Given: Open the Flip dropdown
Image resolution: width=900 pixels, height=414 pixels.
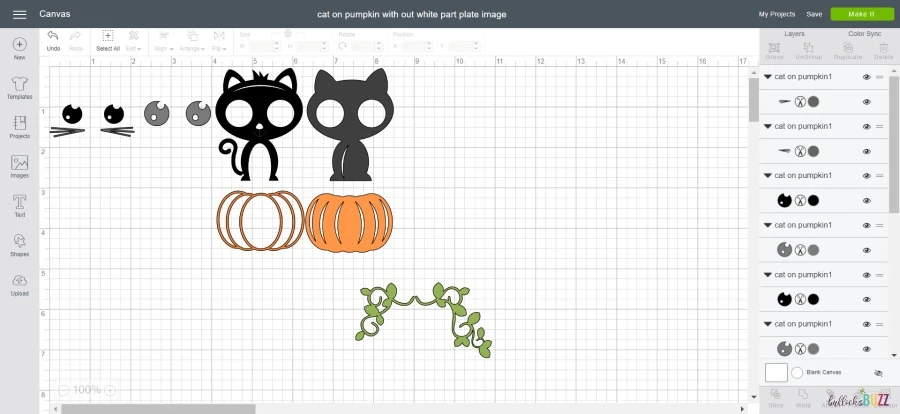Looking at the screenshot, I should pyautogui.click(x=219, y=40).
